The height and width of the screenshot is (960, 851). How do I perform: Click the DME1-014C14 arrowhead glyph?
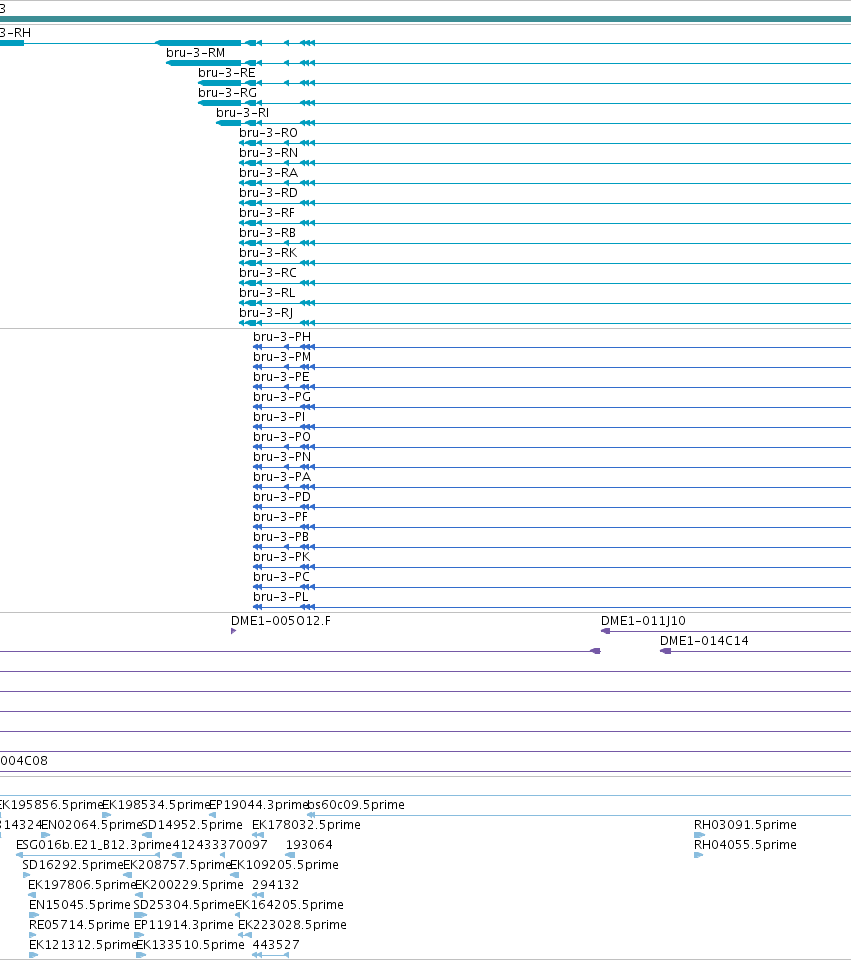[665, 651]
